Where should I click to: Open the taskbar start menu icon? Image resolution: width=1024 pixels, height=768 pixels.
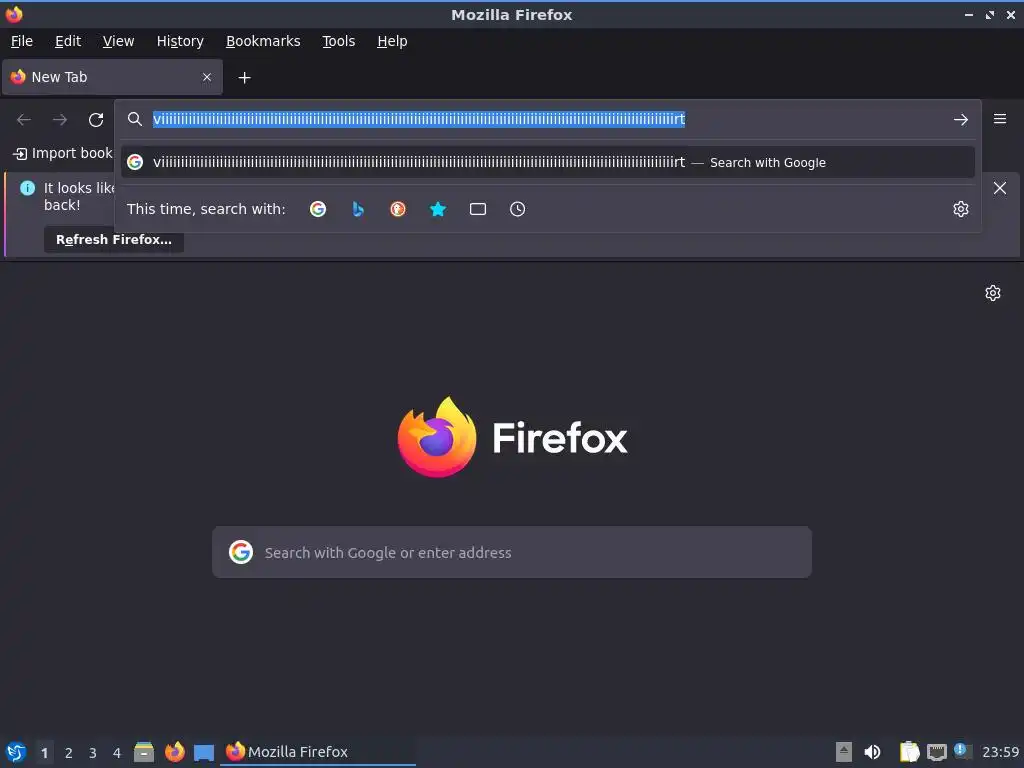(16, 752)
